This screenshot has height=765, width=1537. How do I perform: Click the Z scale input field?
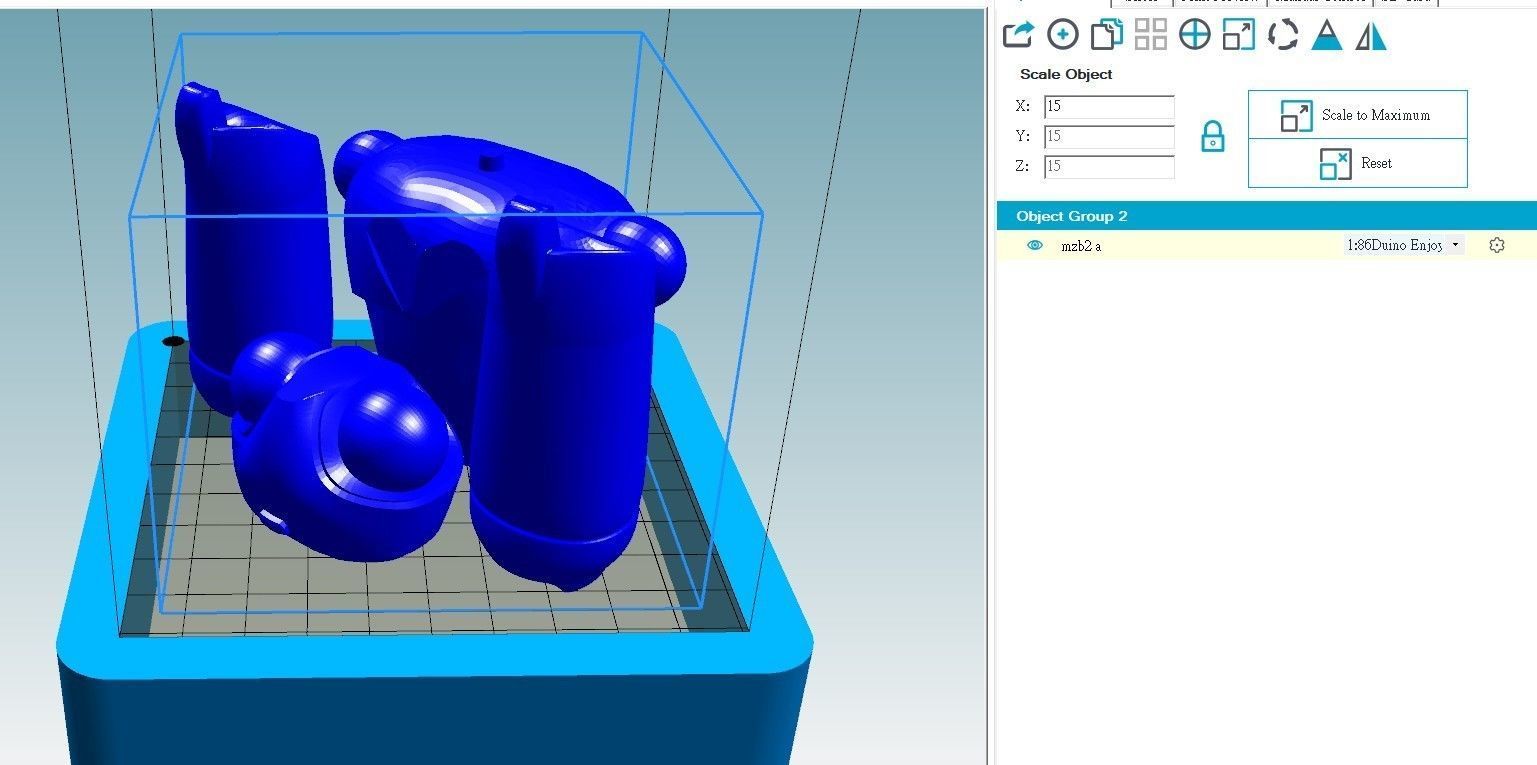pos(1109,167)
